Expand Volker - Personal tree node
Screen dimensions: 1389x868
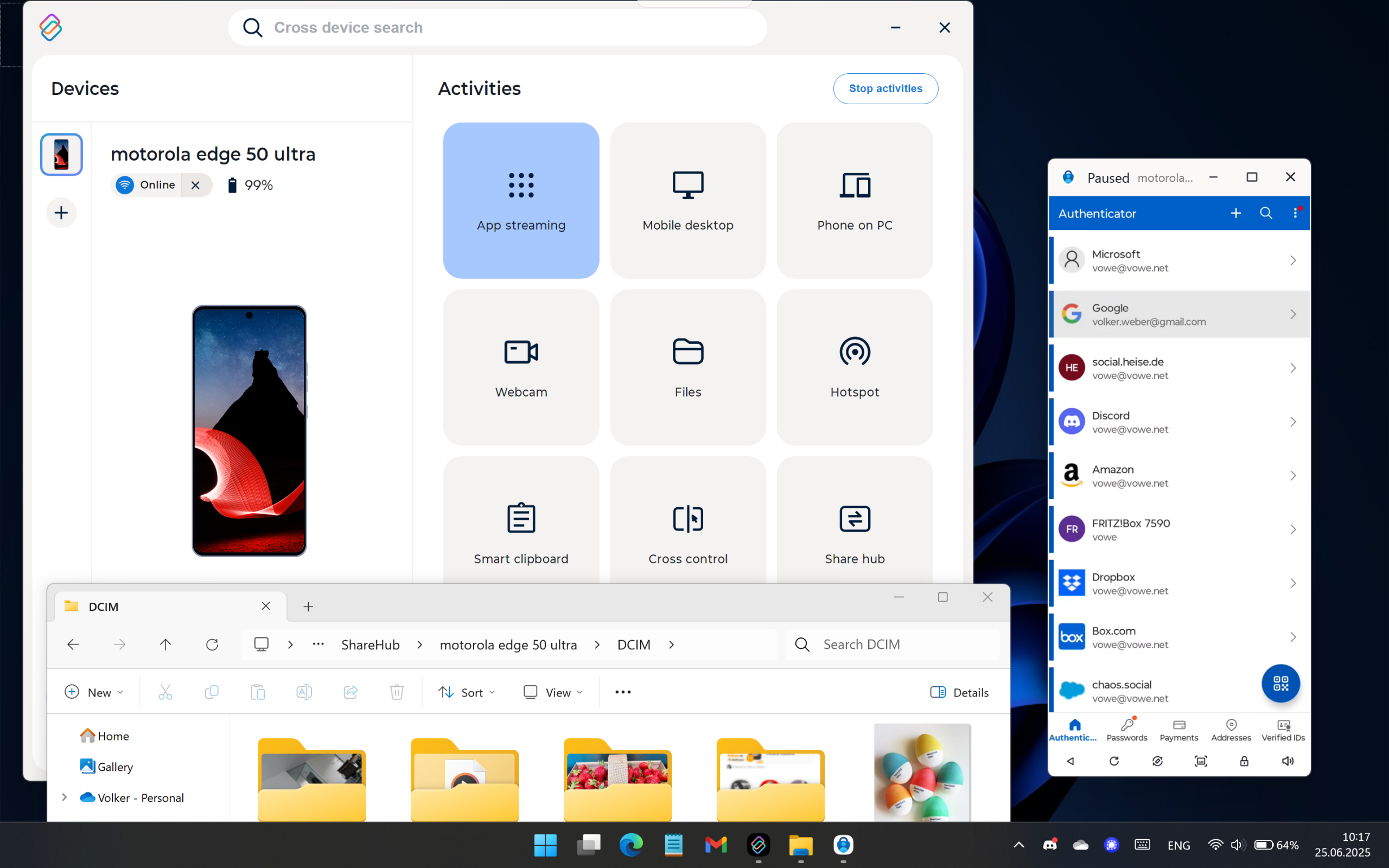pos(64,797)
